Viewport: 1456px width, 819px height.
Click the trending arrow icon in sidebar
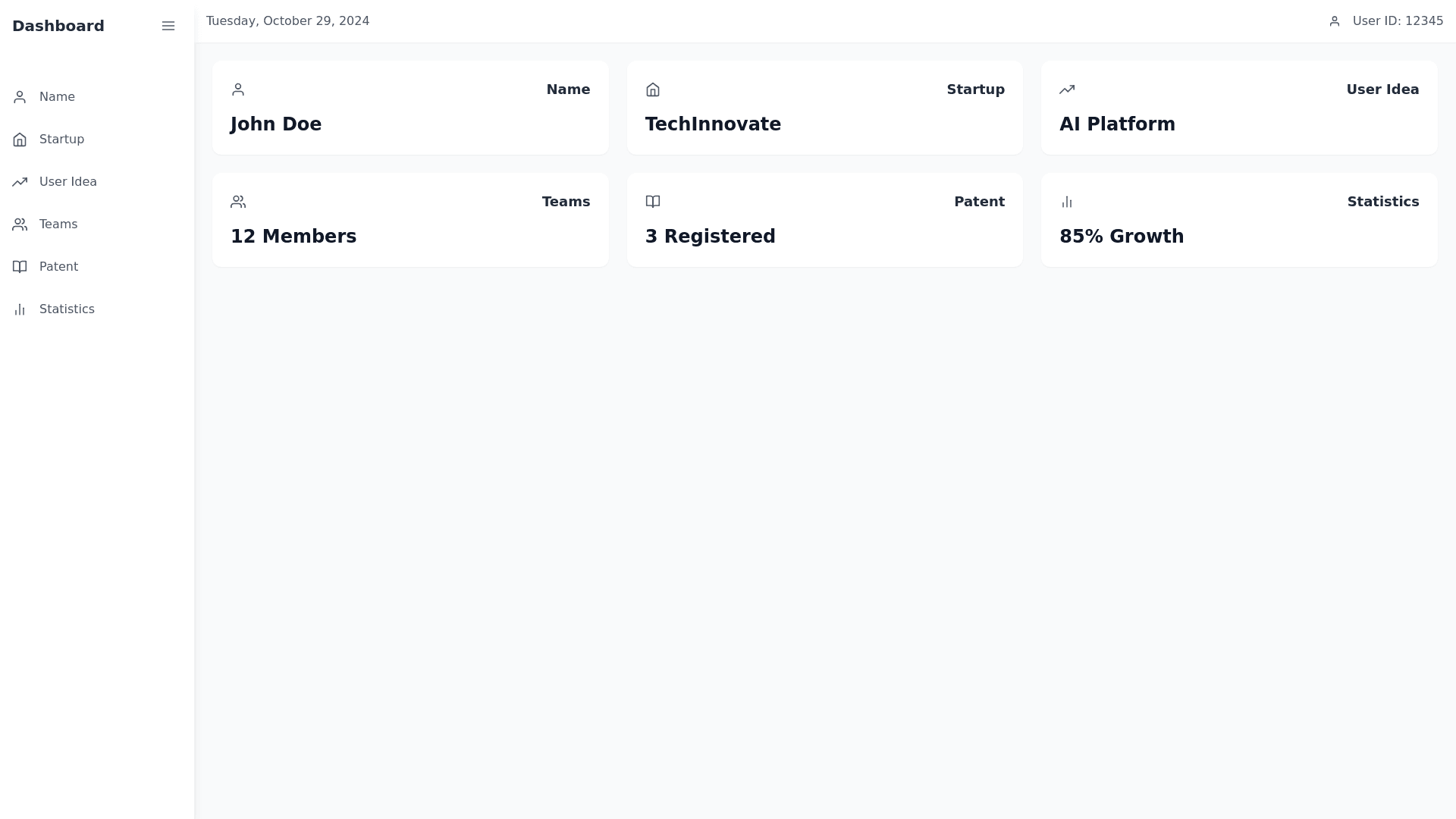click(20, 182)
